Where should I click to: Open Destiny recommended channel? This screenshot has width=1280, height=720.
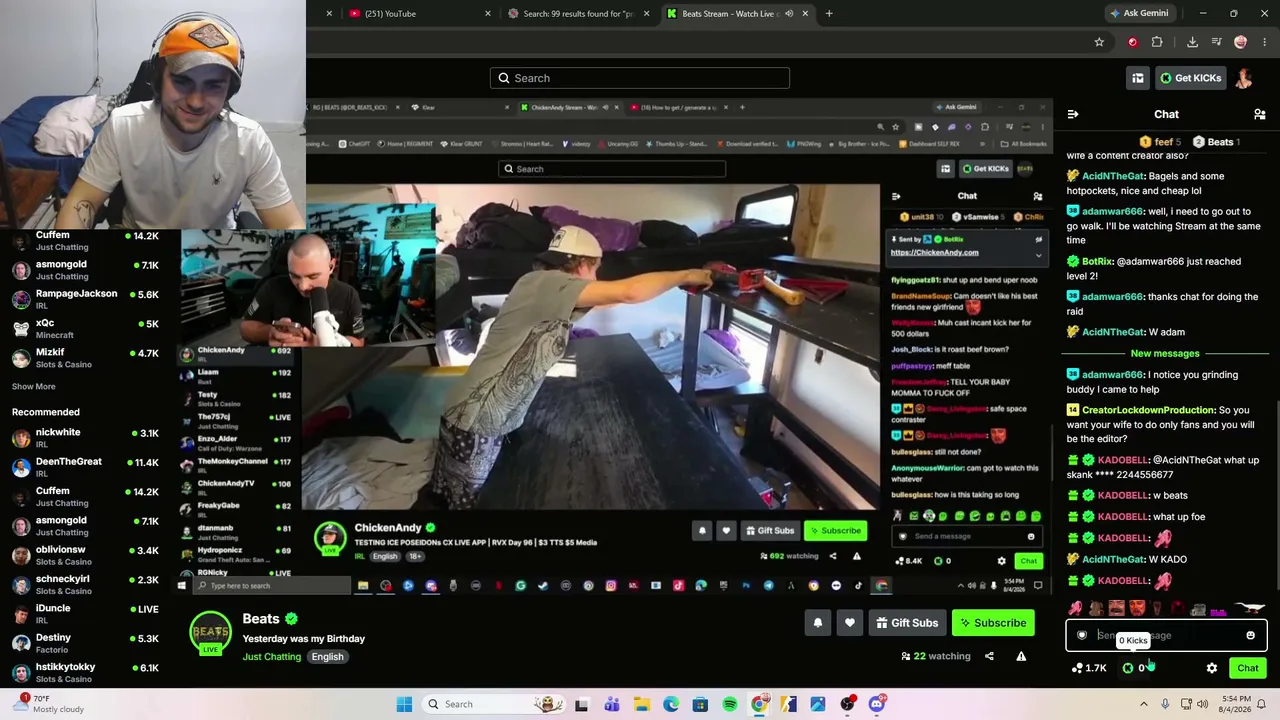click(85, 643)
